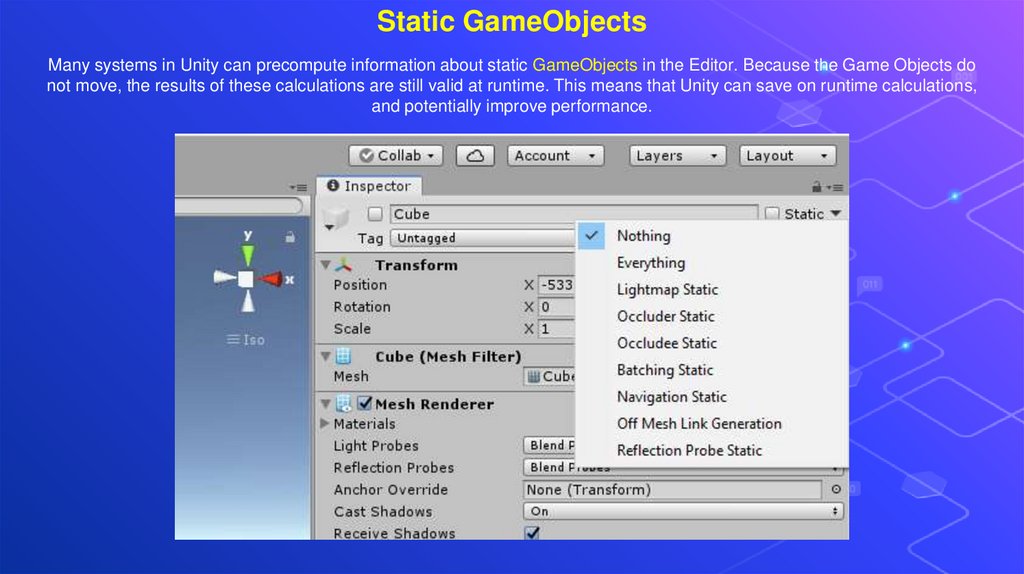
Task: Collapse the Cube (Mesh Filter) foldout
Action: click(325, 356)
